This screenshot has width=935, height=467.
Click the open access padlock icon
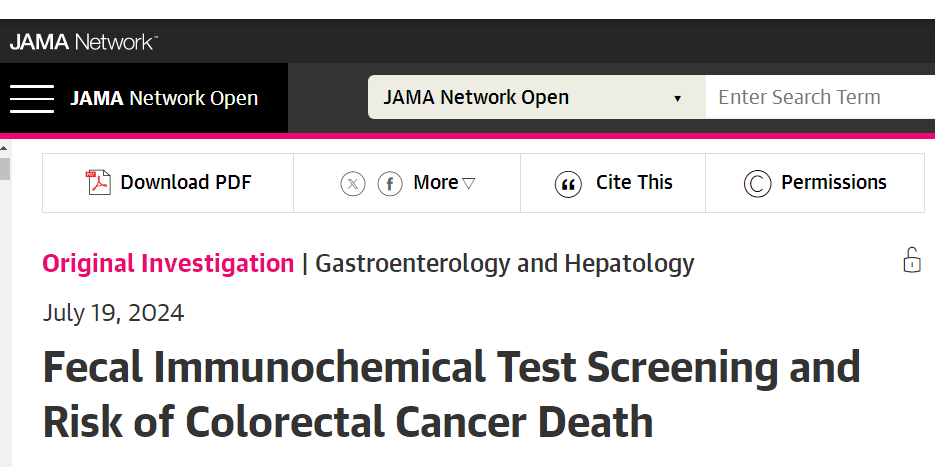(912, 260)
